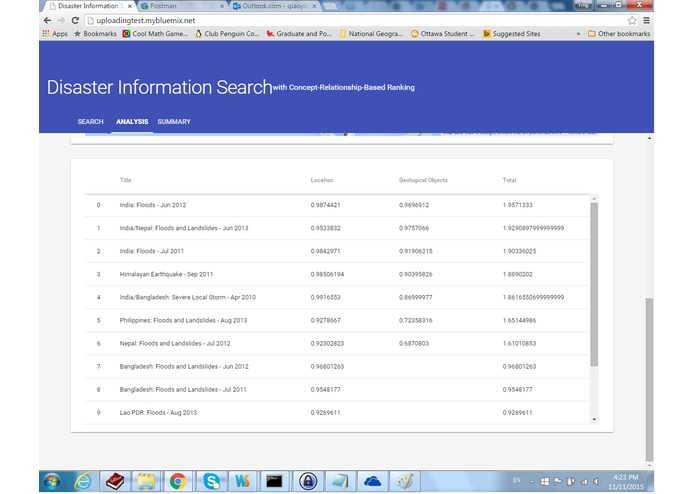Open Google Chrome from the taskbar
The height and width of the screenshot is (494, 695).
(178, 481)
